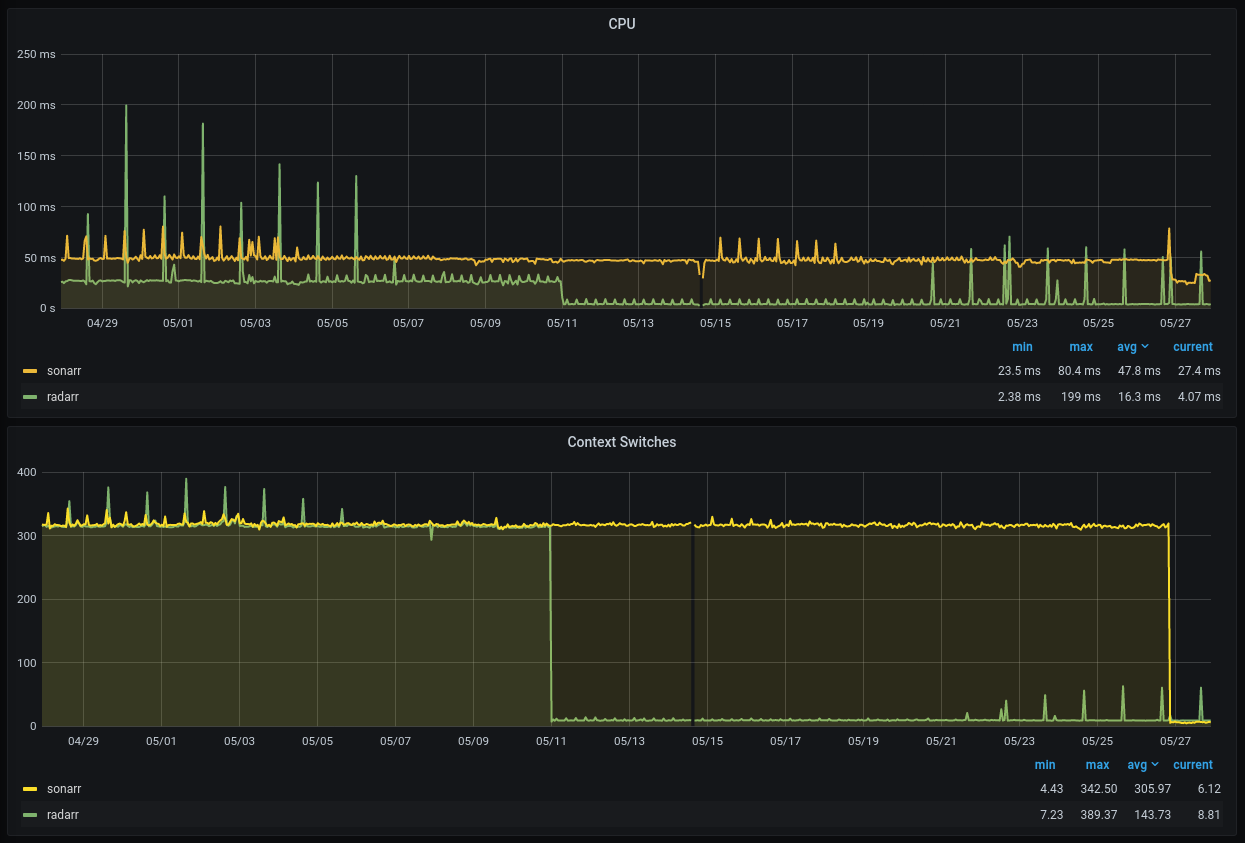1245x843 pixels.
Task: Toggle radarr series in CPU legend
Action: [x=62, y=397]
